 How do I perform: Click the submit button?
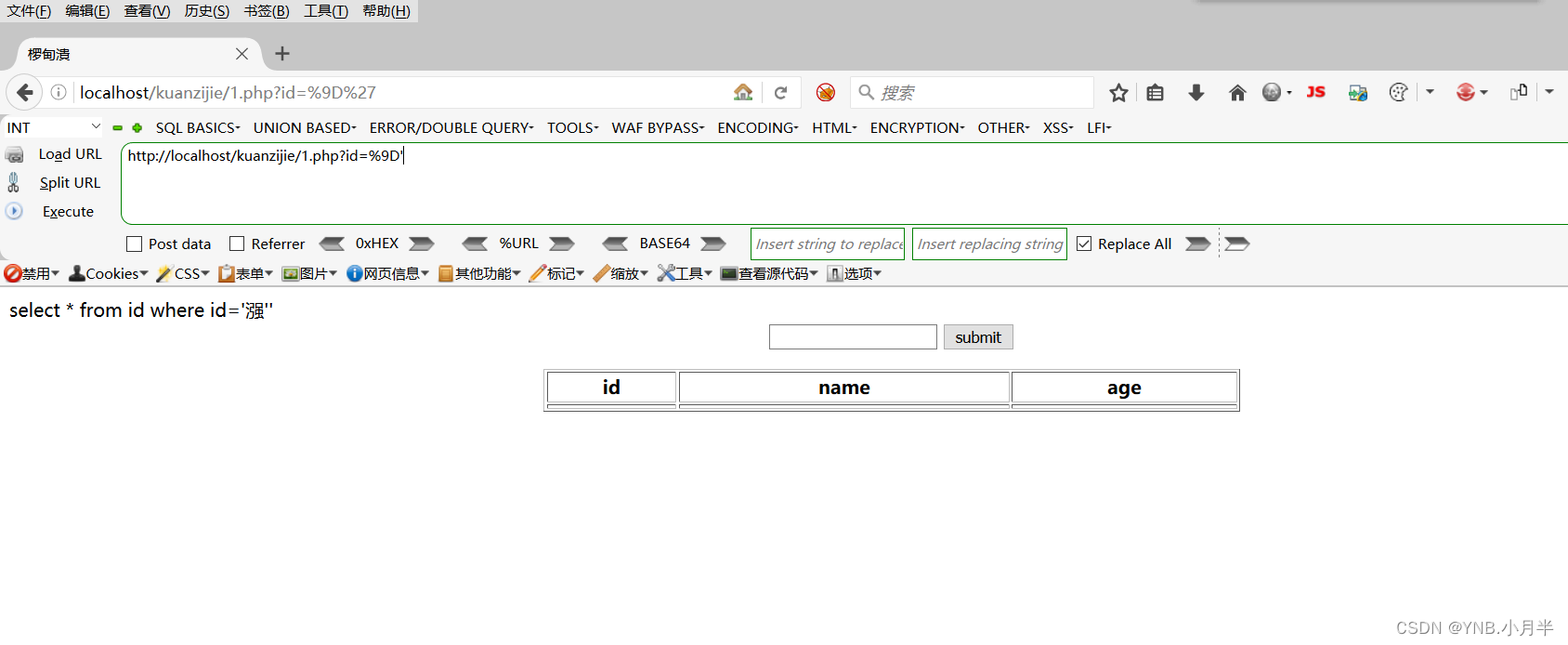978,337
